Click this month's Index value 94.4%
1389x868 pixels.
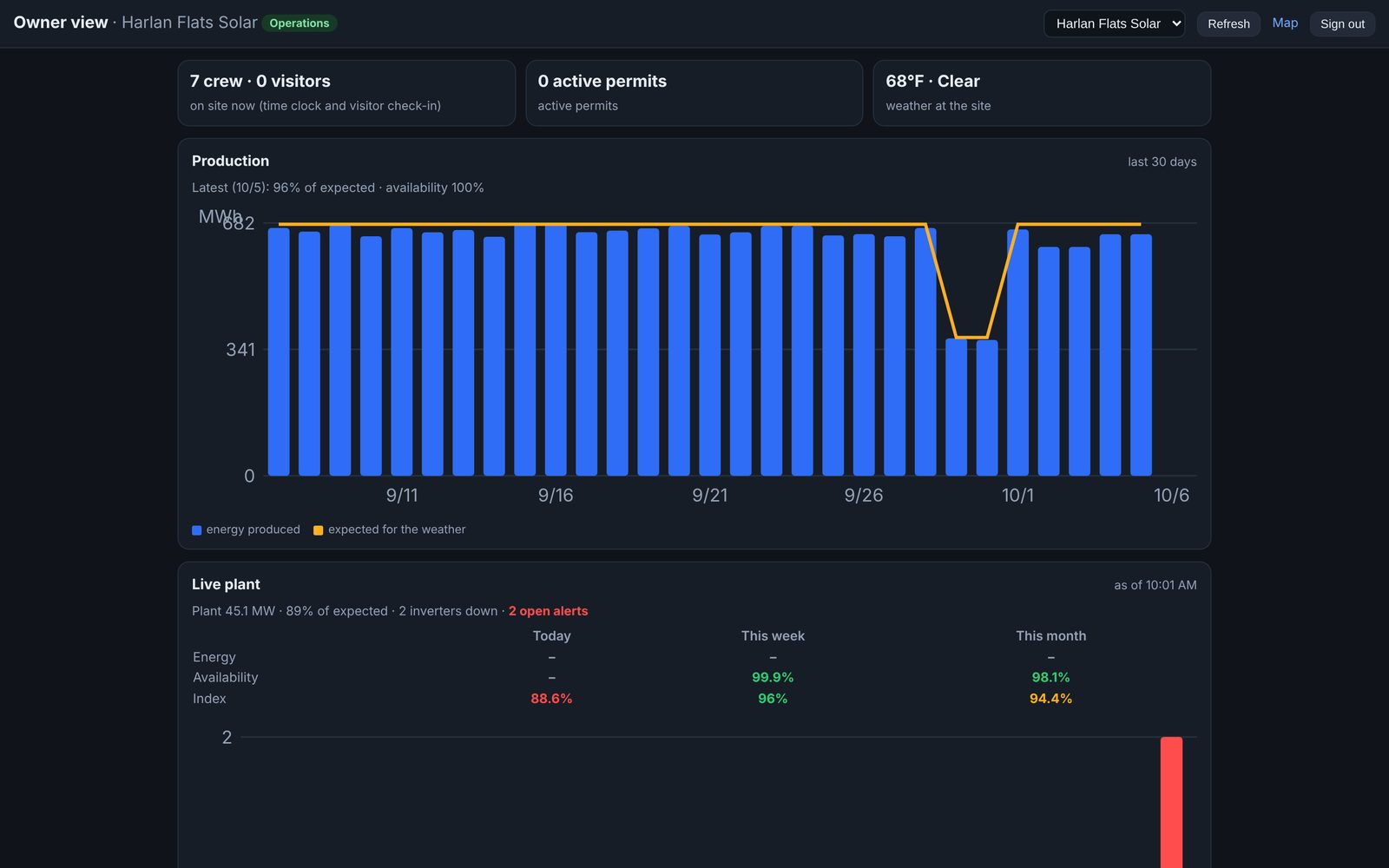pyautogui.click(x=1050, y=699)
